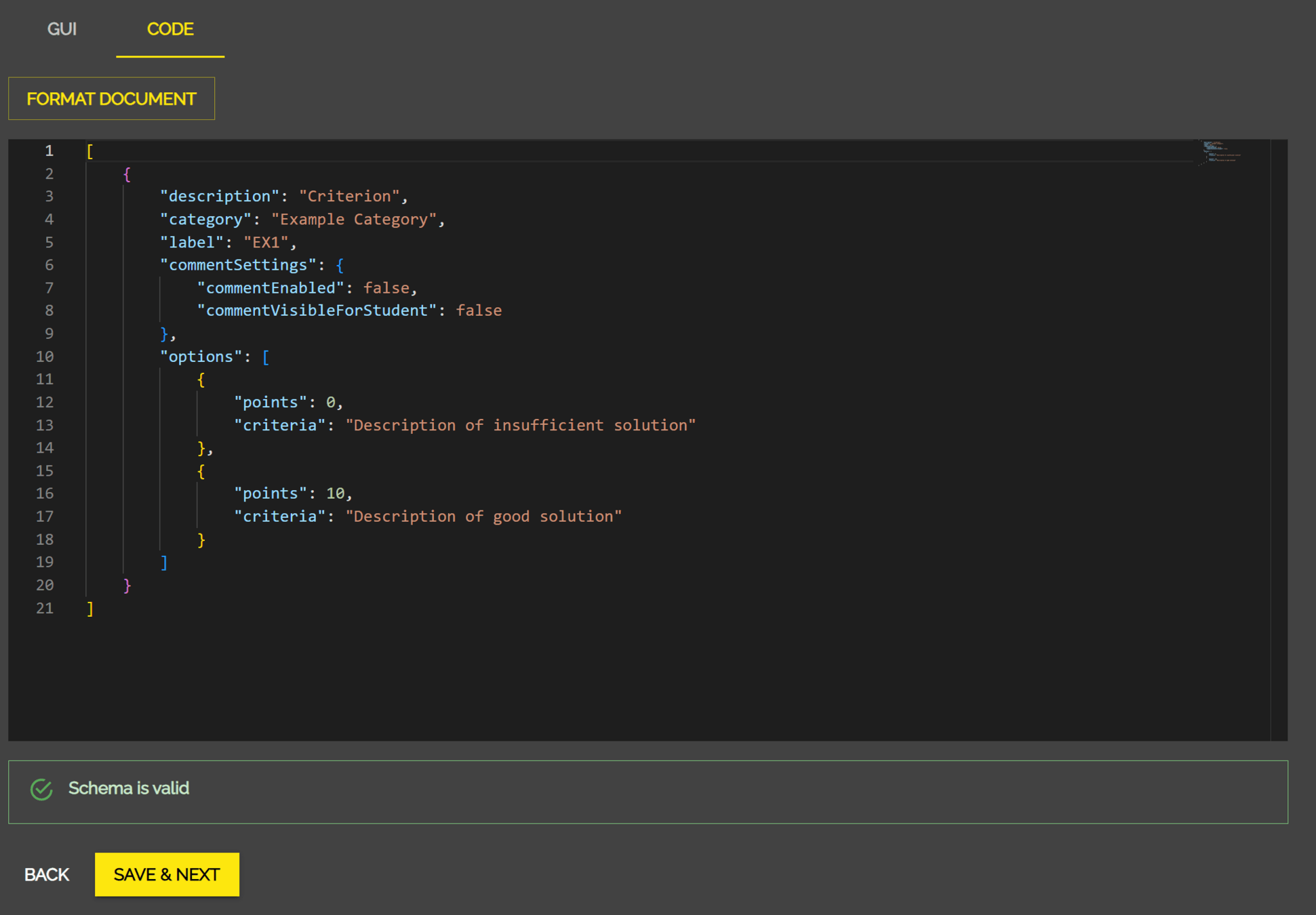Viewport: 1316px width, 915px height.
Task: Click the green schema valid checkmark icon
Action: click(41, 789)
